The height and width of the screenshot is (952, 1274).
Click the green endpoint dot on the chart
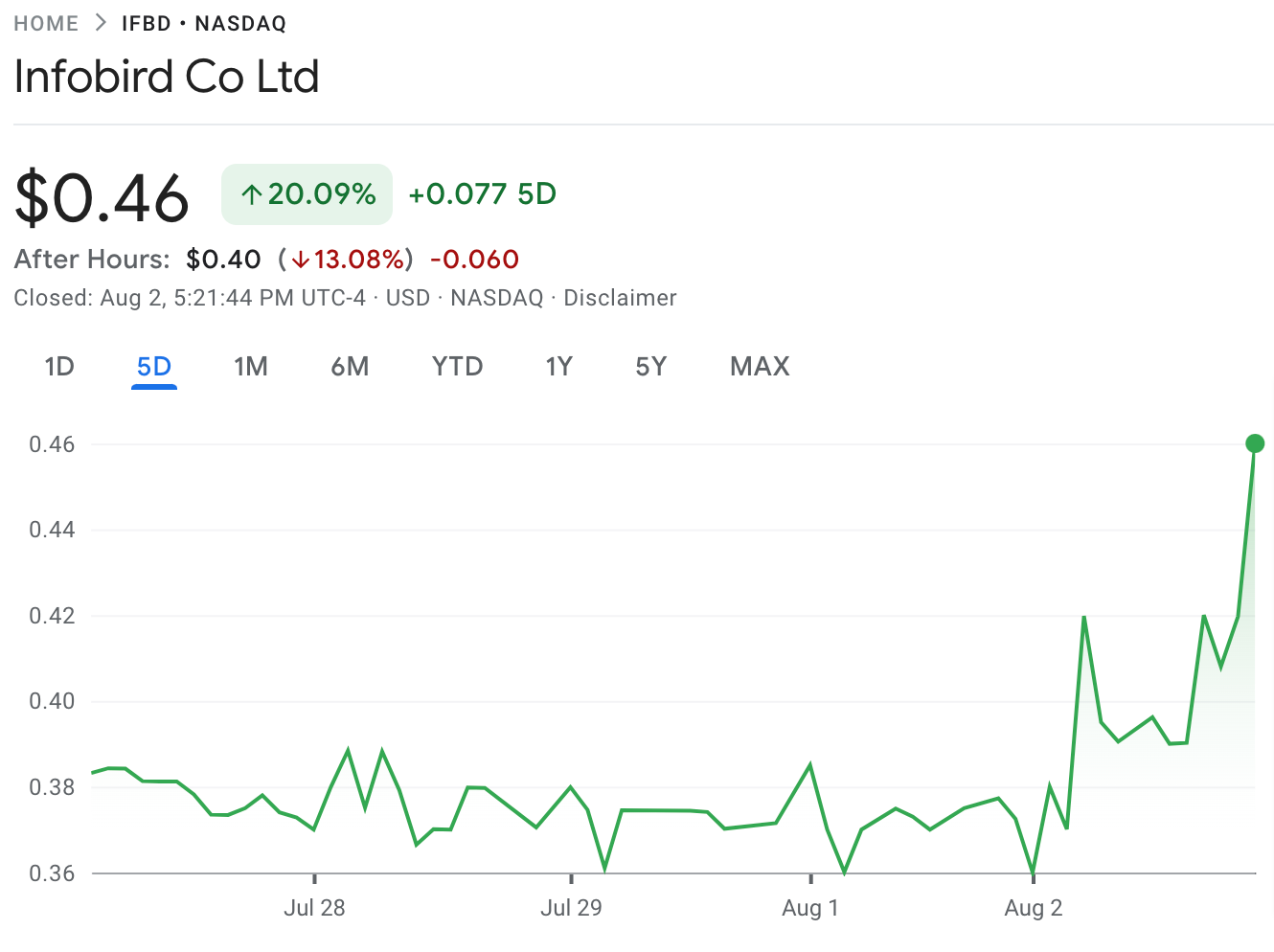1255,443
